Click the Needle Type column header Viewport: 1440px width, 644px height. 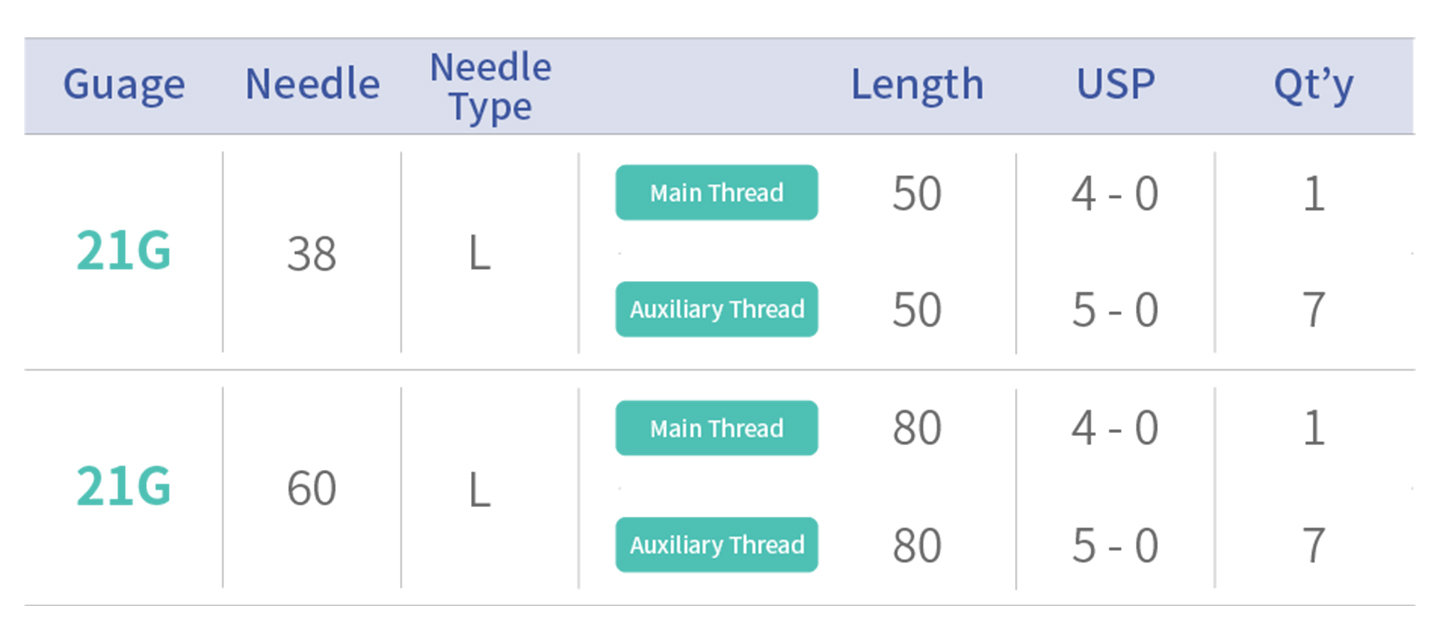[490, 87]
